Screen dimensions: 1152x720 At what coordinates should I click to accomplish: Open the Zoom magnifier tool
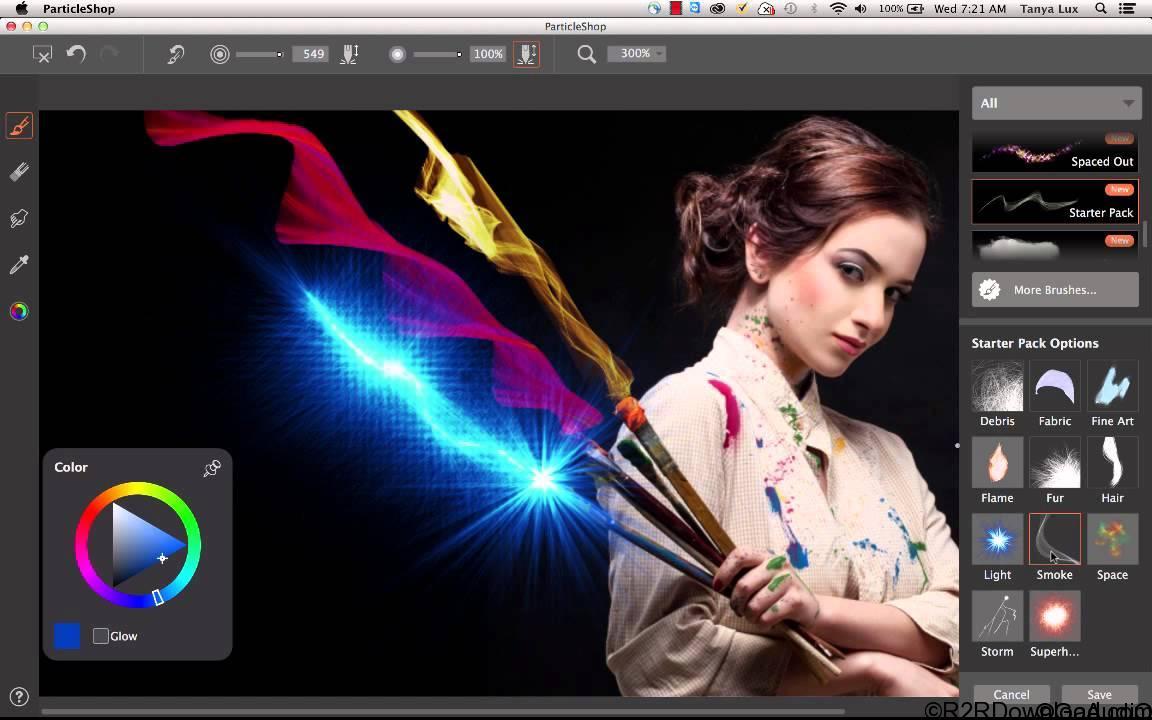coord(586,54)
